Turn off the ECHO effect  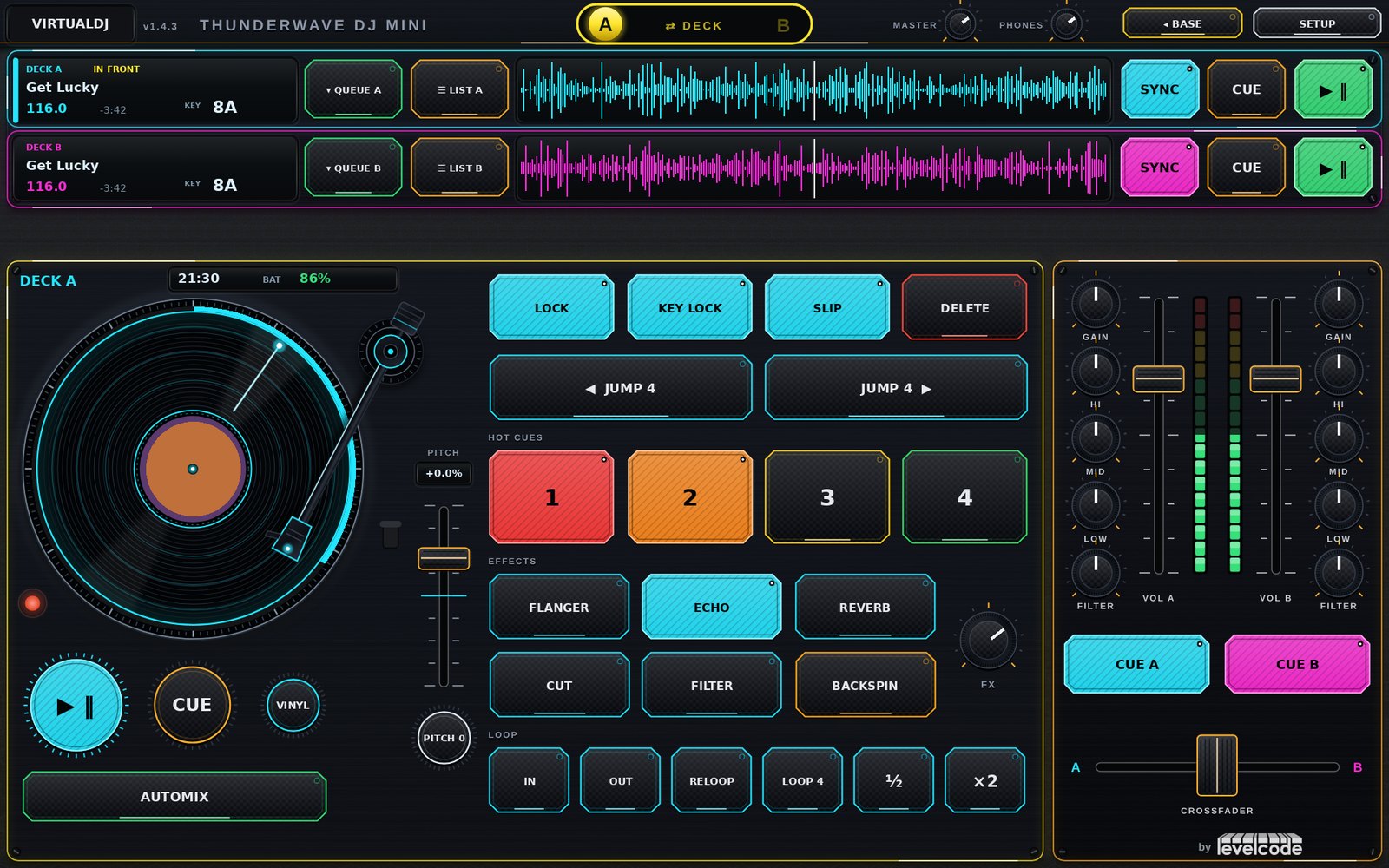tap(711, 608)
